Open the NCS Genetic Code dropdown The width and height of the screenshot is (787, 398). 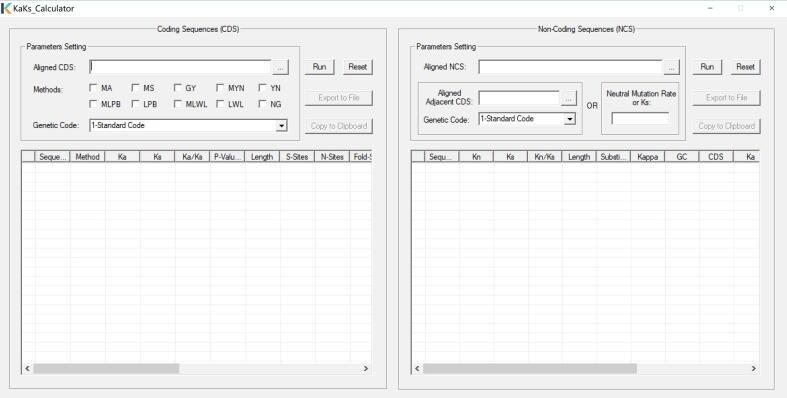click(x=570, y=119)
